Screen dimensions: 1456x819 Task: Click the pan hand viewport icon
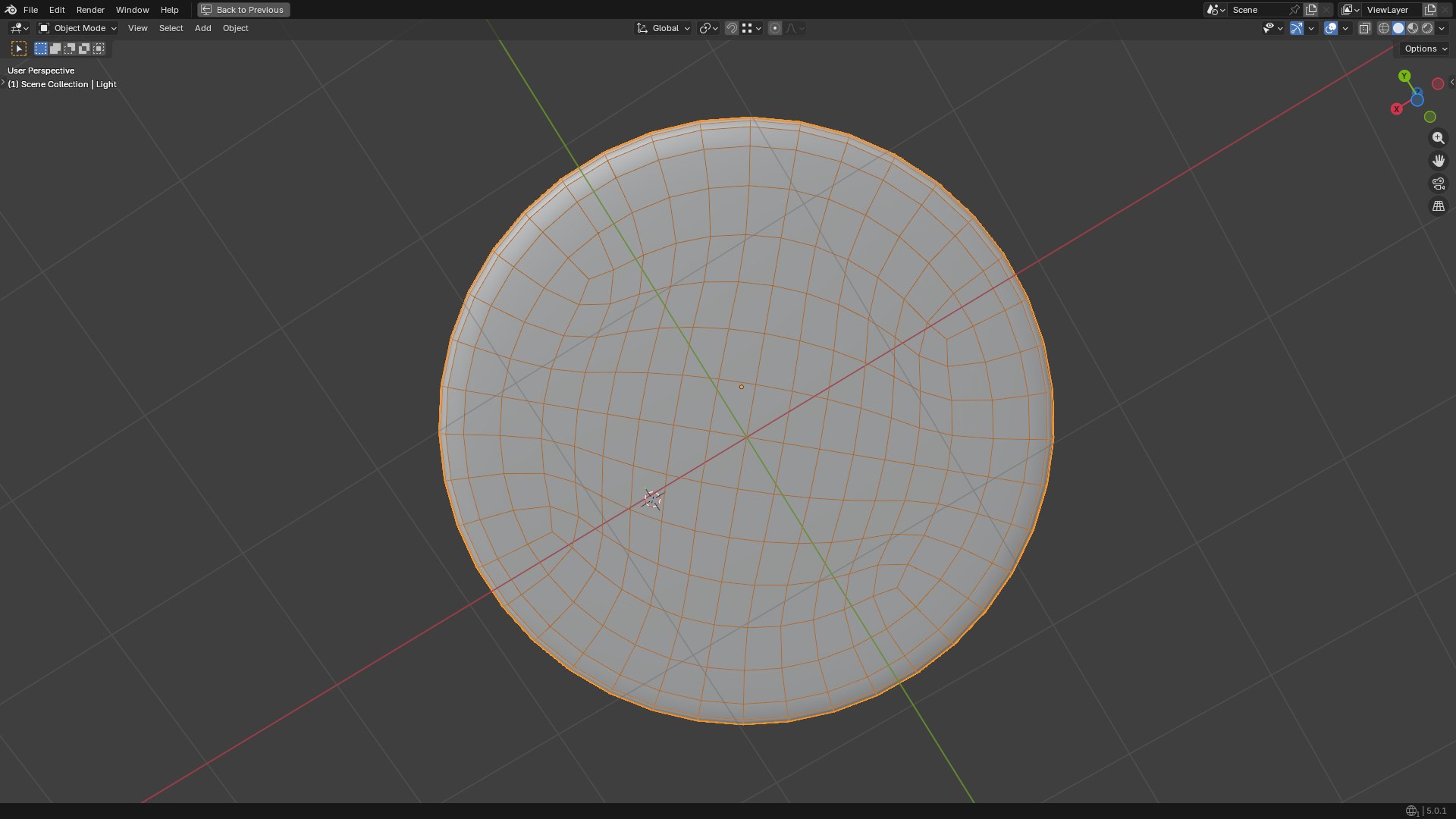[1438, 161]
